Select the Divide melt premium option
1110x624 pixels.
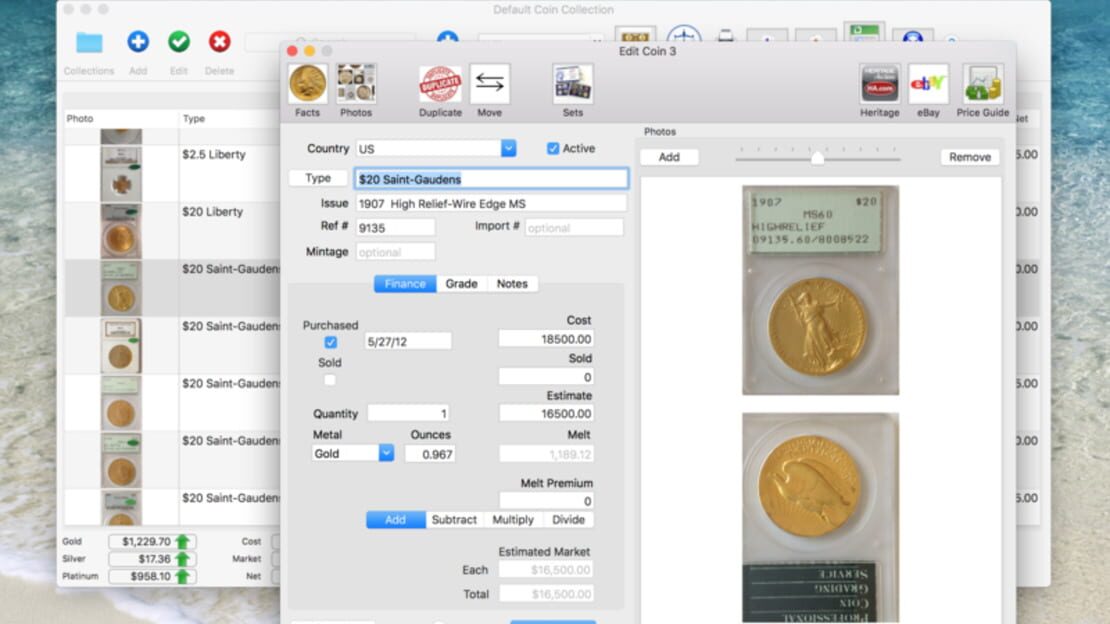(x=568, y=520)
